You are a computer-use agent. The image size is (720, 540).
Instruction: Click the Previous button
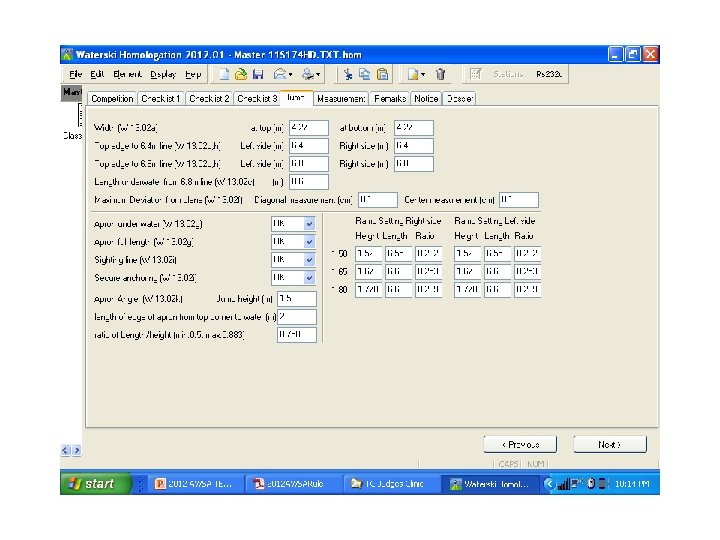(x=520, y=444)
